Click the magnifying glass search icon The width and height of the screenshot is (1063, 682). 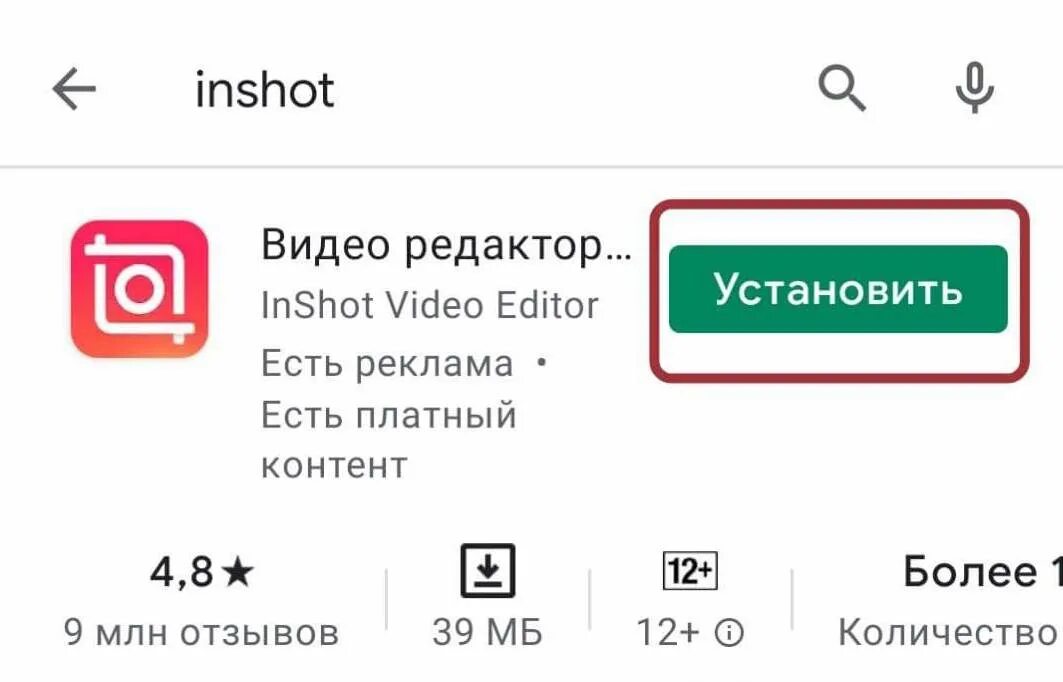pyautogui.click(x=841, y=88)
